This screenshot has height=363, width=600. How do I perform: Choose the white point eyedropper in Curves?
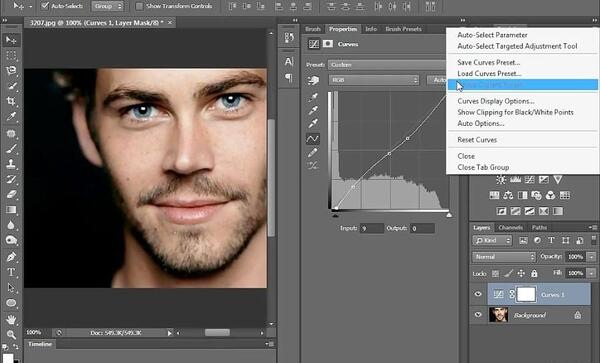(313, 123)
